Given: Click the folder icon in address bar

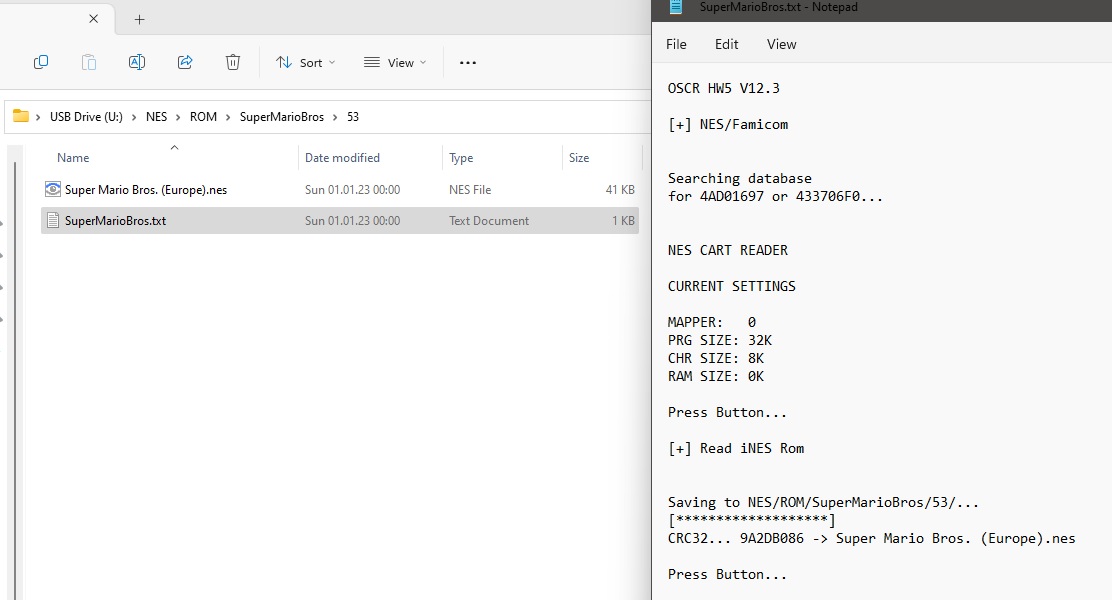Looking at the screenshot, I should coord(21,116).
